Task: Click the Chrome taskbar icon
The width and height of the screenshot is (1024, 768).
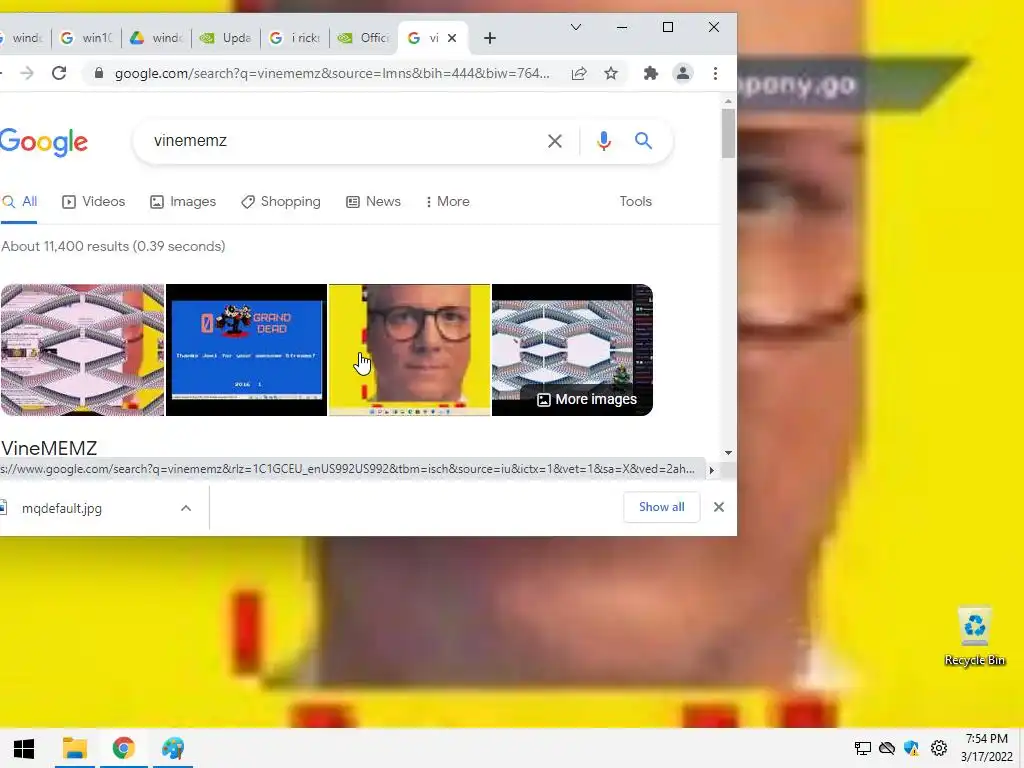Action: click(123, 748)
